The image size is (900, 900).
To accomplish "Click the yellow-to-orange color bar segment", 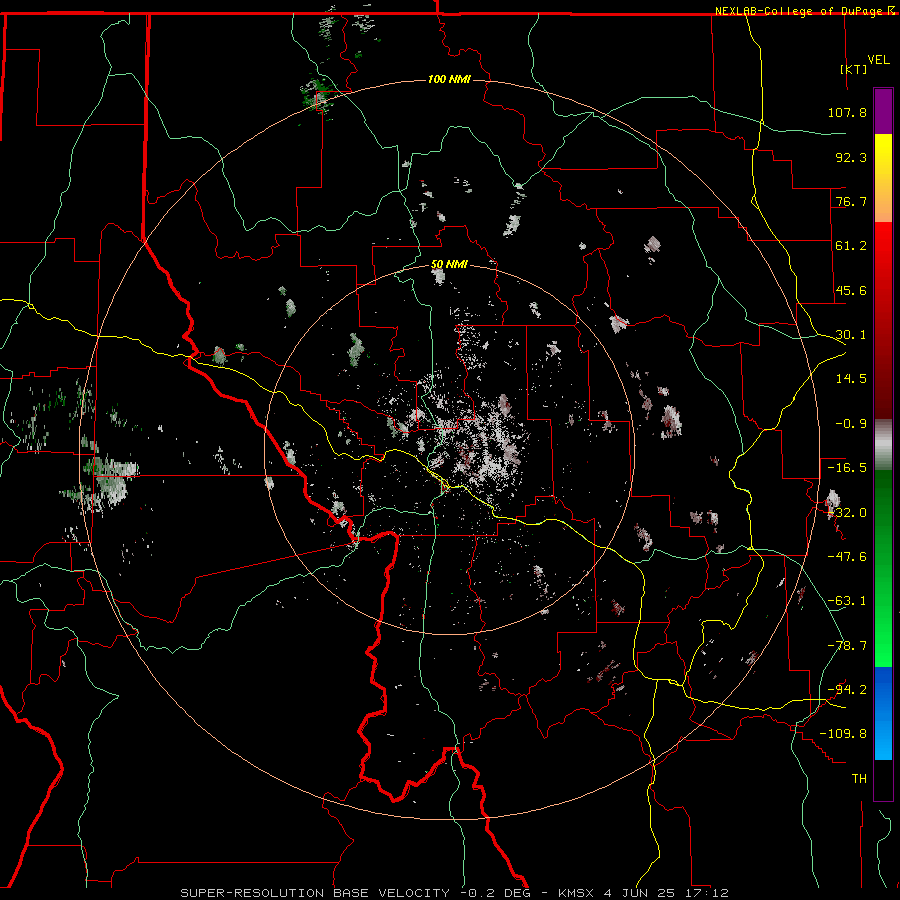I will (x=883, y=178).
